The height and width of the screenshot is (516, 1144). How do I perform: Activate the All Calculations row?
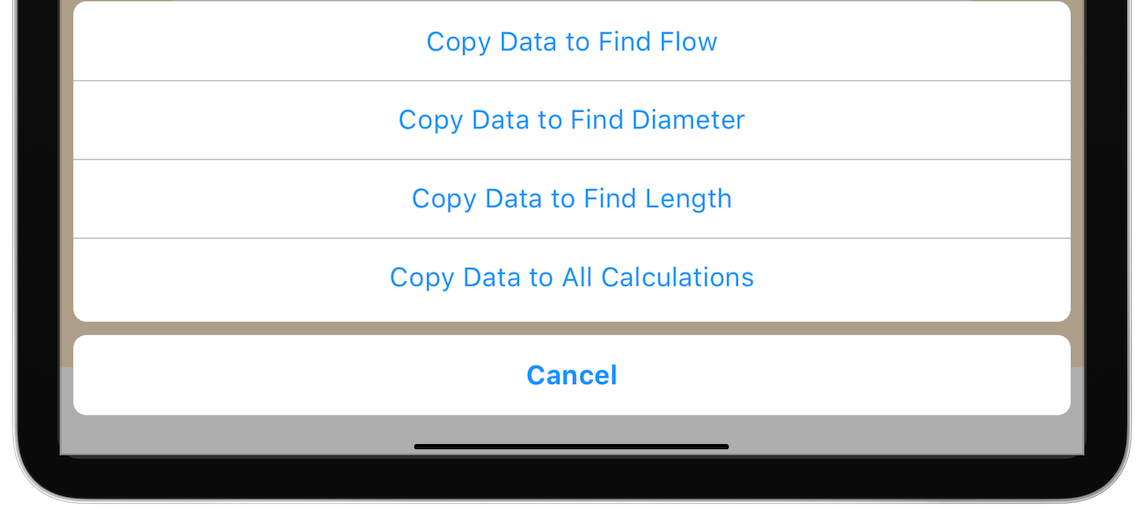(x=571, y=277)
